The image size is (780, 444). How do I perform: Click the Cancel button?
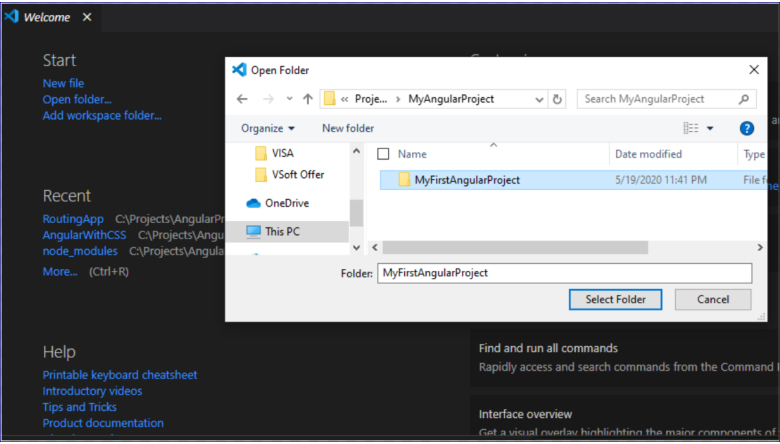point(712,299)
